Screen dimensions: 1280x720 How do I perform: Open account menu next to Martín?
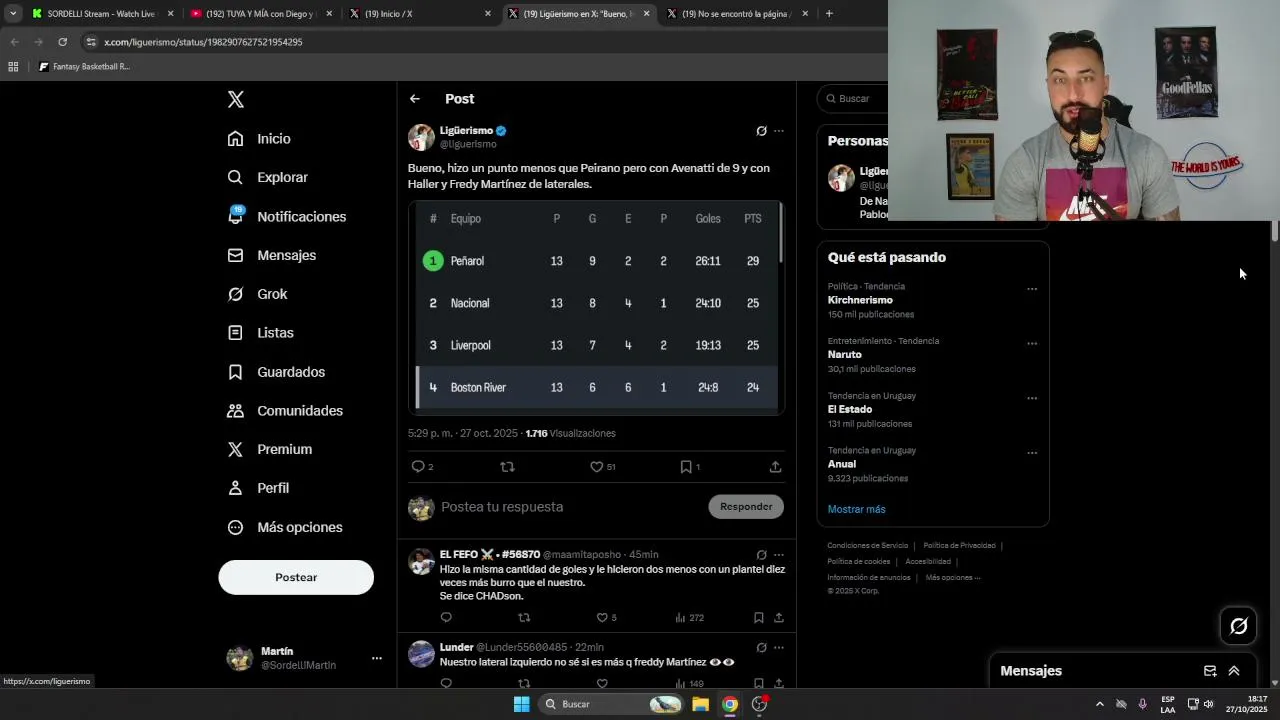[377, 658]
